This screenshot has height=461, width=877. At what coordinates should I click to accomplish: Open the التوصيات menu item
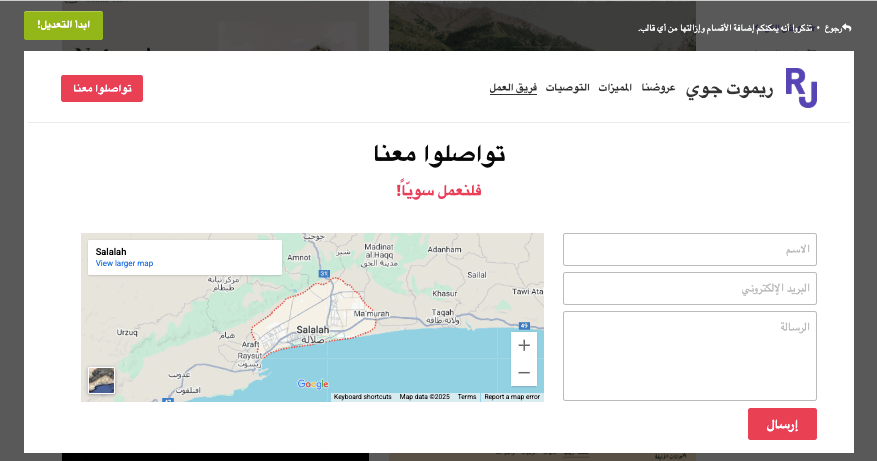tap(567, 88)
